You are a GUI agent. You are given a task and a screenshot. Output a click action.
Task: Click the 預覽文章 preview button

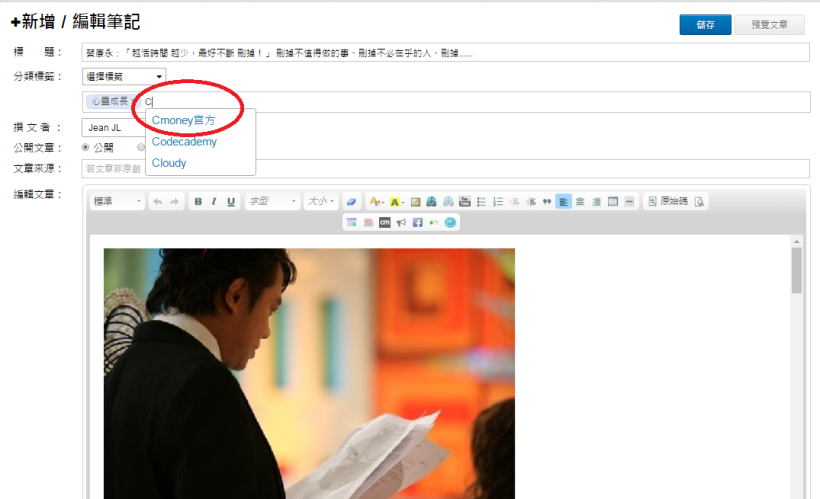coord(769,25)
